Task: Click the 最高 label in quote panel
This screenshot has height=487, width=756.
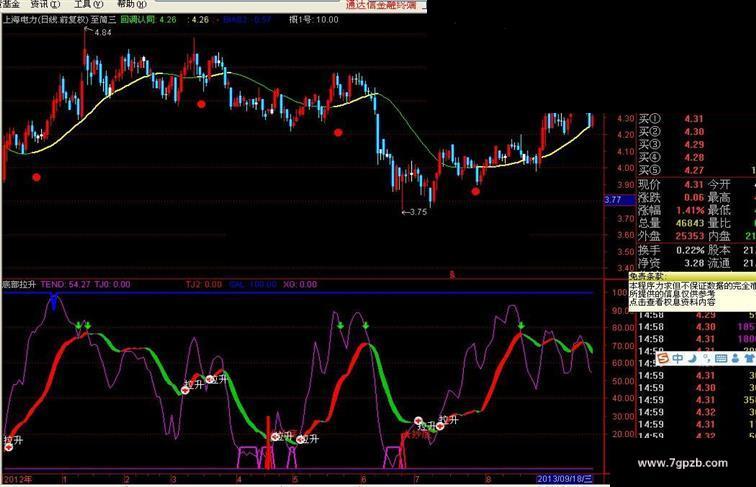Action: click(x=719, y=198)
